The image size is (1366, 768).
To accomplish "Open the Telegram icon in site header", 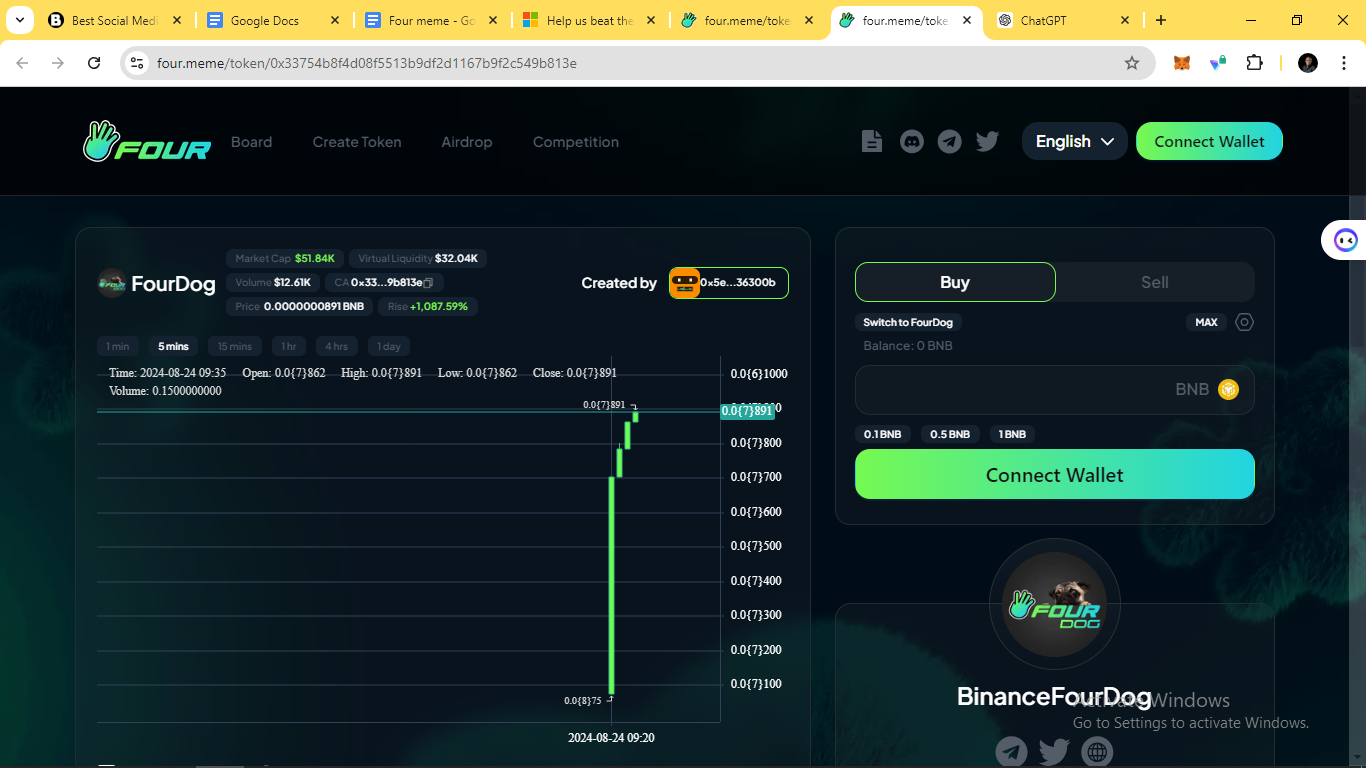I will click(x=950, y=142).
